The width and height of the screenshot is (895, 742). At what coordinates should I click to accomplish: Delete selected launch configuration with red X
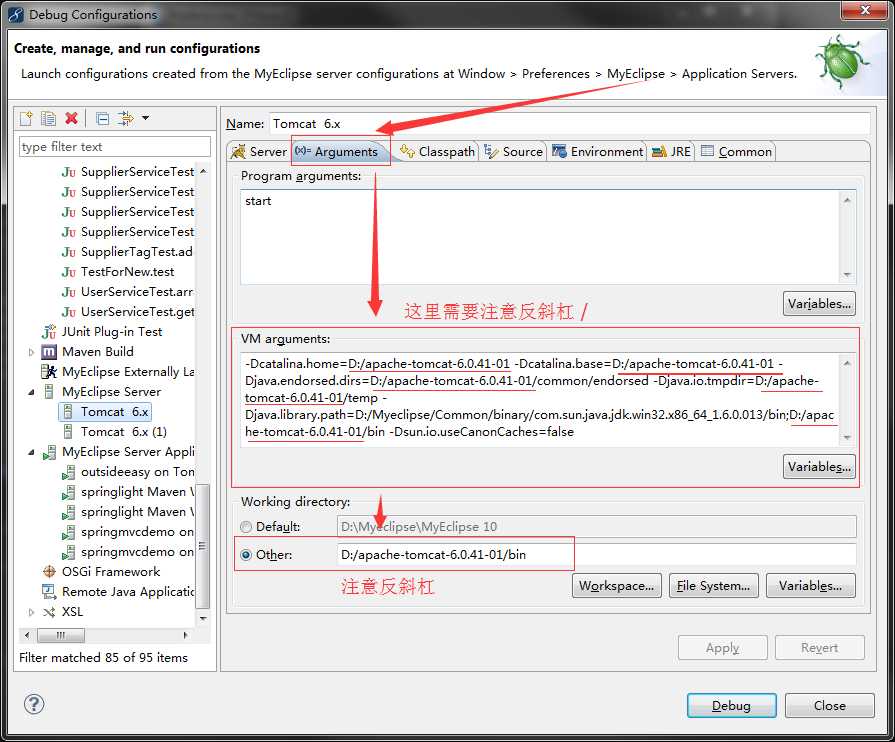(x=71, y=118)
